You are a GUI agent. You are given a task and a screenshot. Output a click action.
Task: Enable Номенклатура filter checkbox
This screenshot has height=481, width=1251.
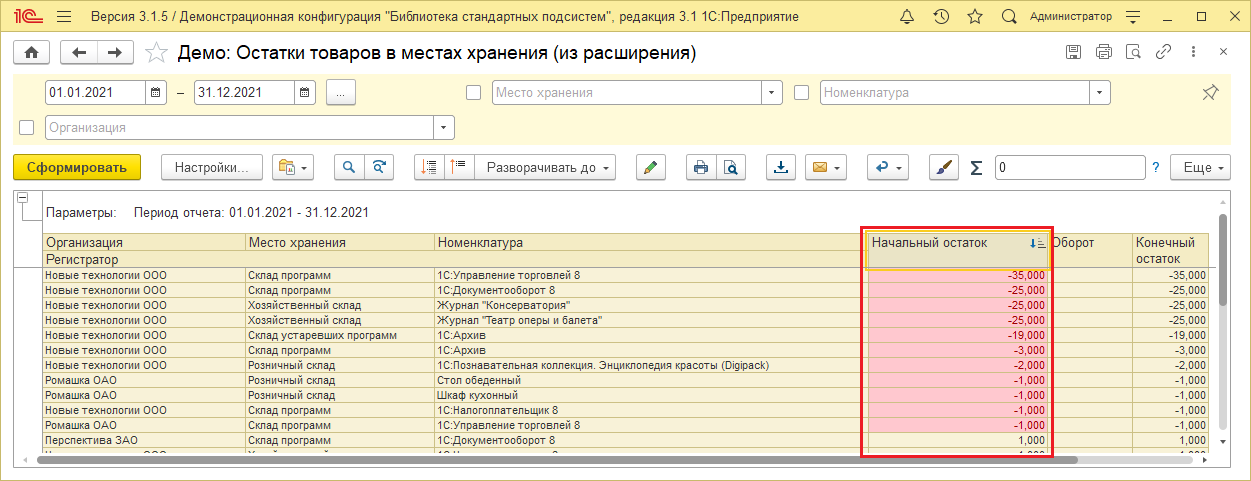click(801, 93)
